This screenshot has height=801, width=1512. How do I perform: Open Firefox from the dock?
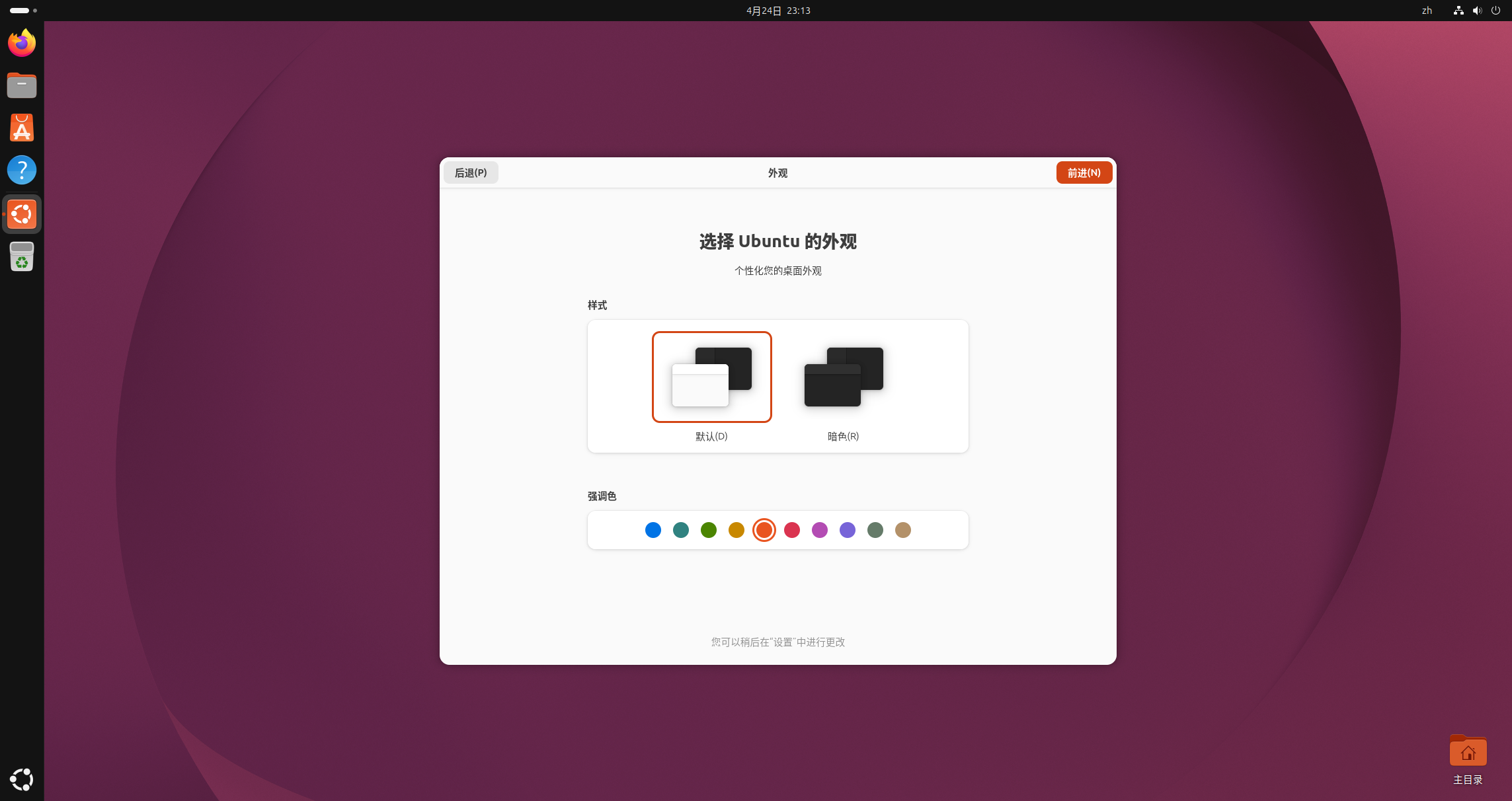pyautogui.click(x=22, y=43)
